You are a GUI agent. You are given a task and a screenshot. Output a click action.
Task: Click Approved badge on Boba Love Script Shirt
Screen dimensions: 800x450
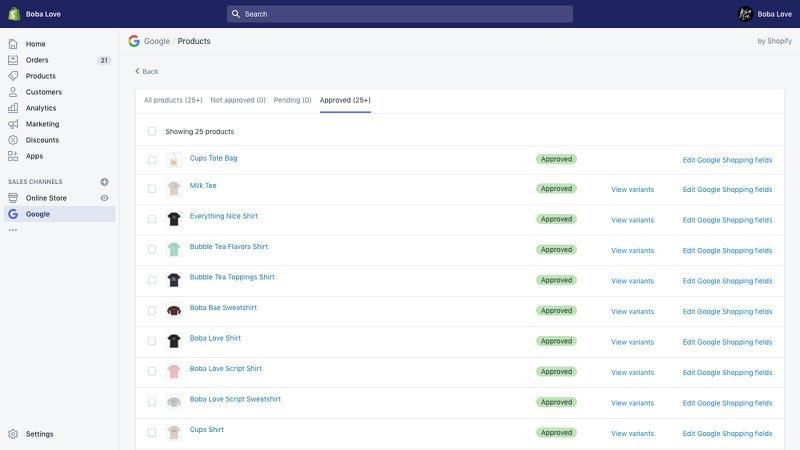(x=556, y=371)
